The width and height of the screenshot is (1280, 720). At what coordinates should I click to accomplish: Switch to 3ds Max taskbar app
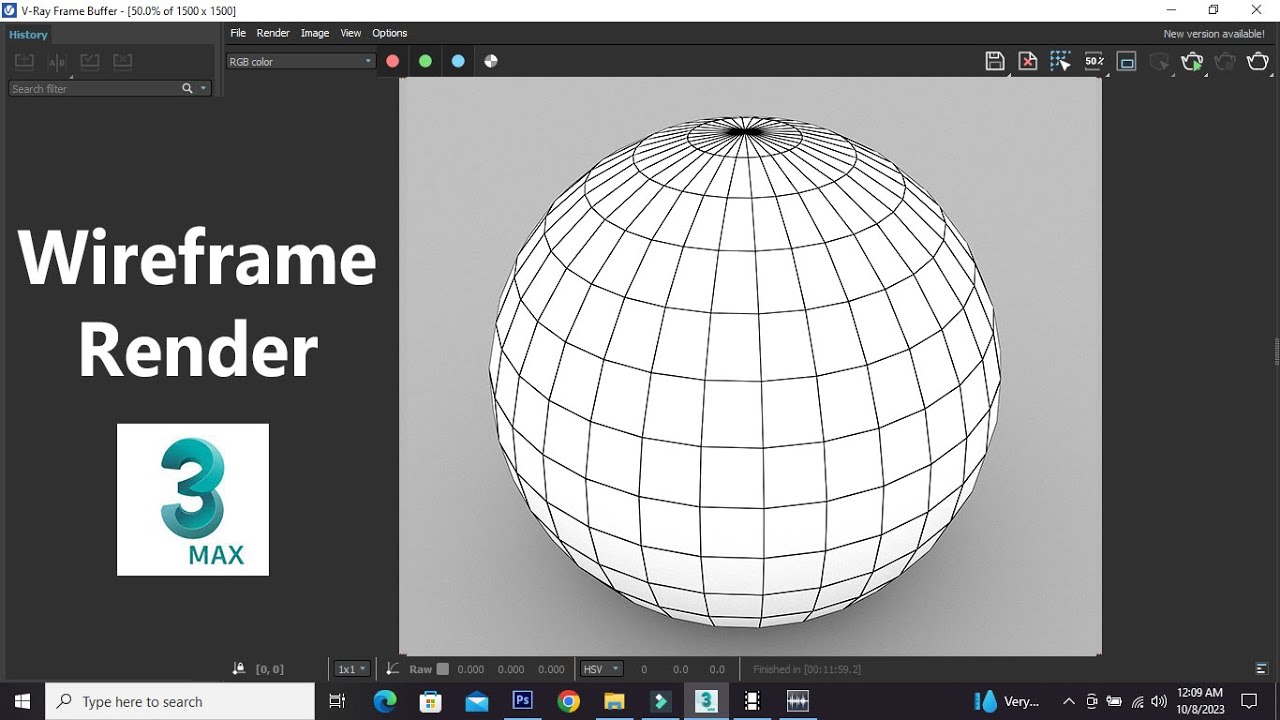pos(706,701)
